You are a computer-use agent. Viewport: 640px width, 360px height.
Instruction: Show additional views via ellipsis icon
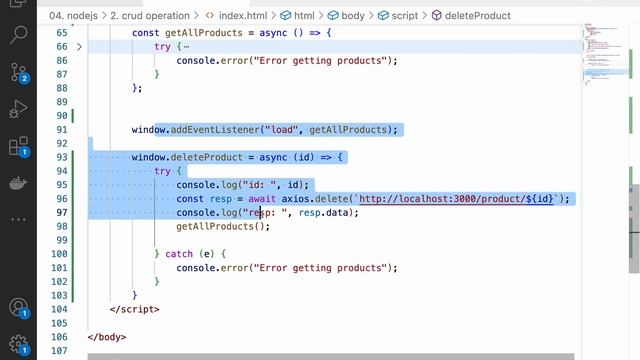[x=18, y=220]
